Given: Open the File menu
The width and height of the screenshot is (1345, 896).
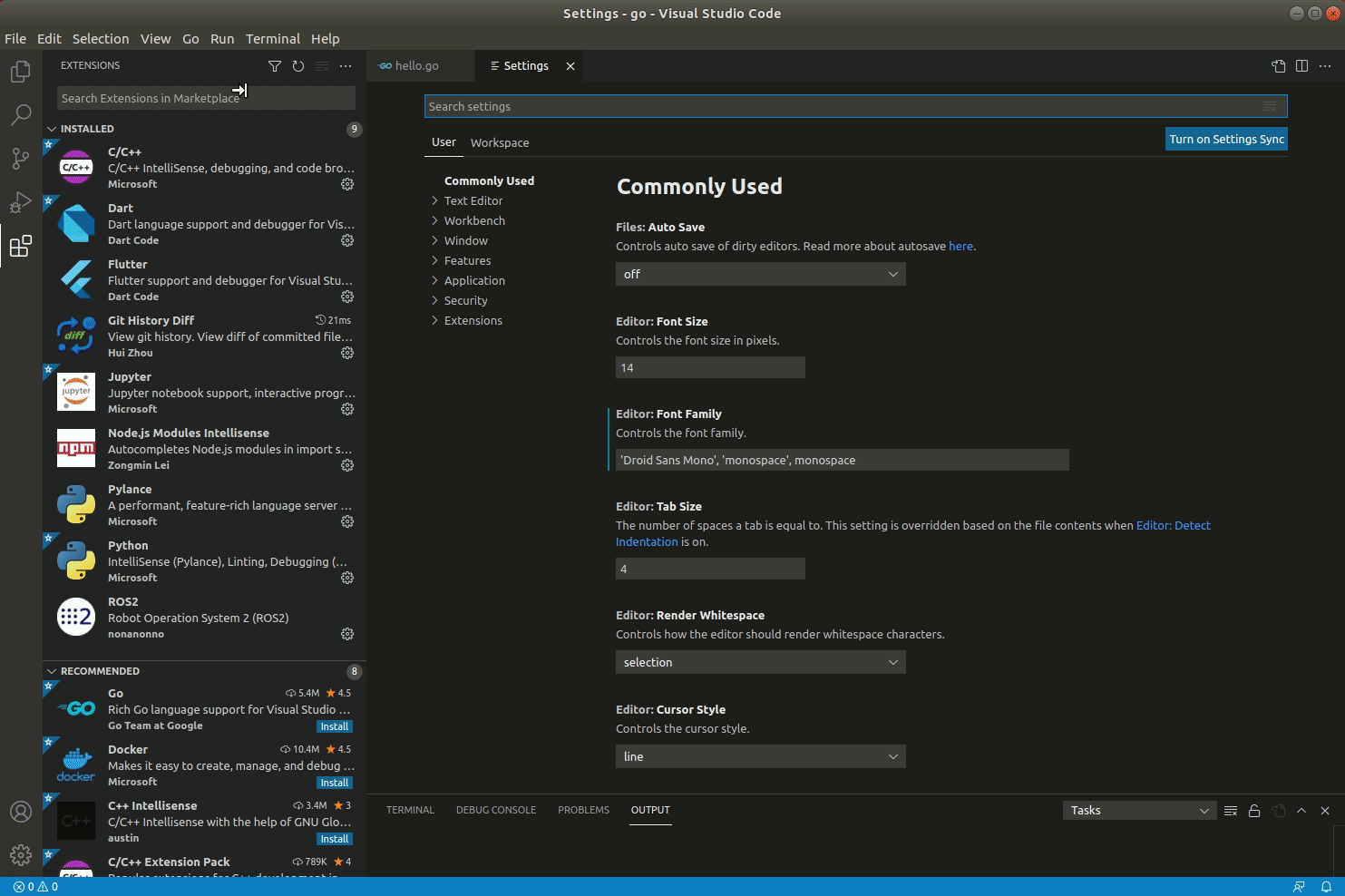Looking at the screenshot, I should (x=15, y=39).
